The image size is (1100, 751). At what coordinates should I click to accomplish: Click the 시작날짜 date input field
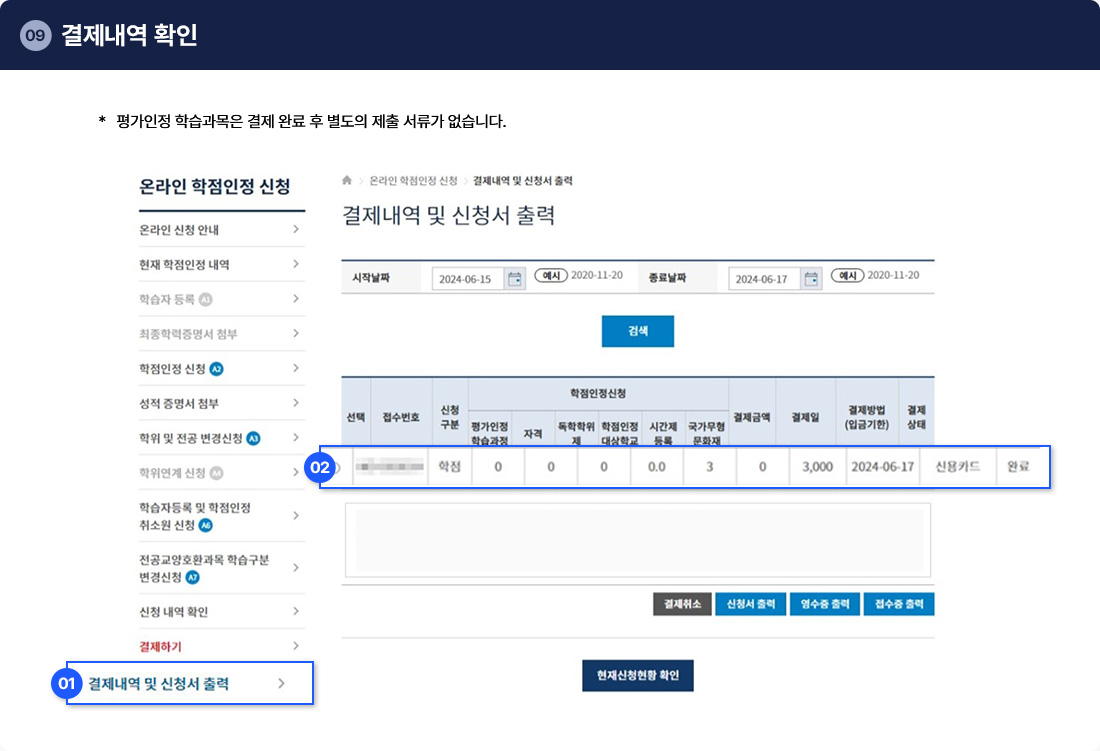468,279
